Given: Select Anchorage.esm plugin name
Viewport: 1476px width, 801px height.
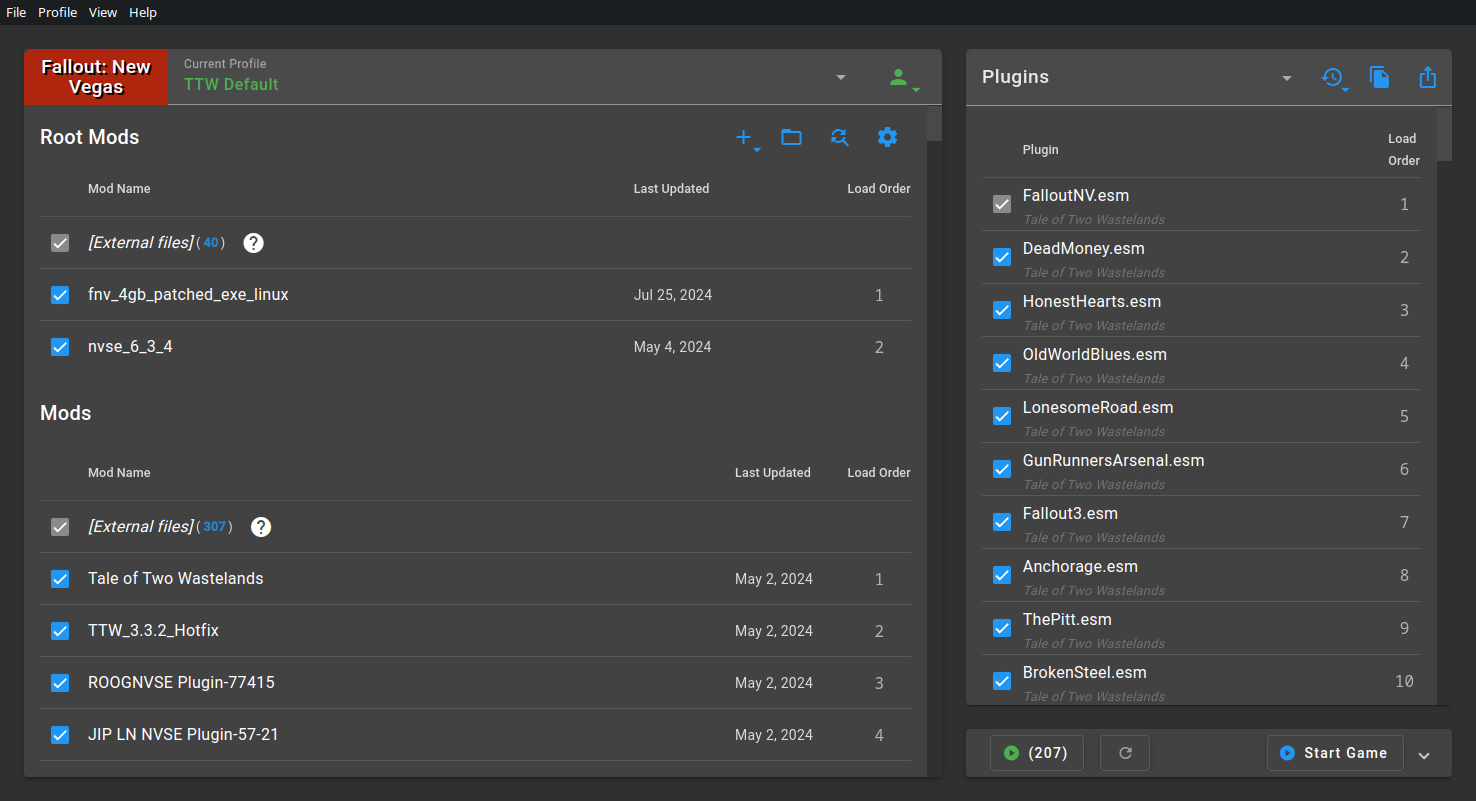Looking at the screenshot, I should (1080, 567).
